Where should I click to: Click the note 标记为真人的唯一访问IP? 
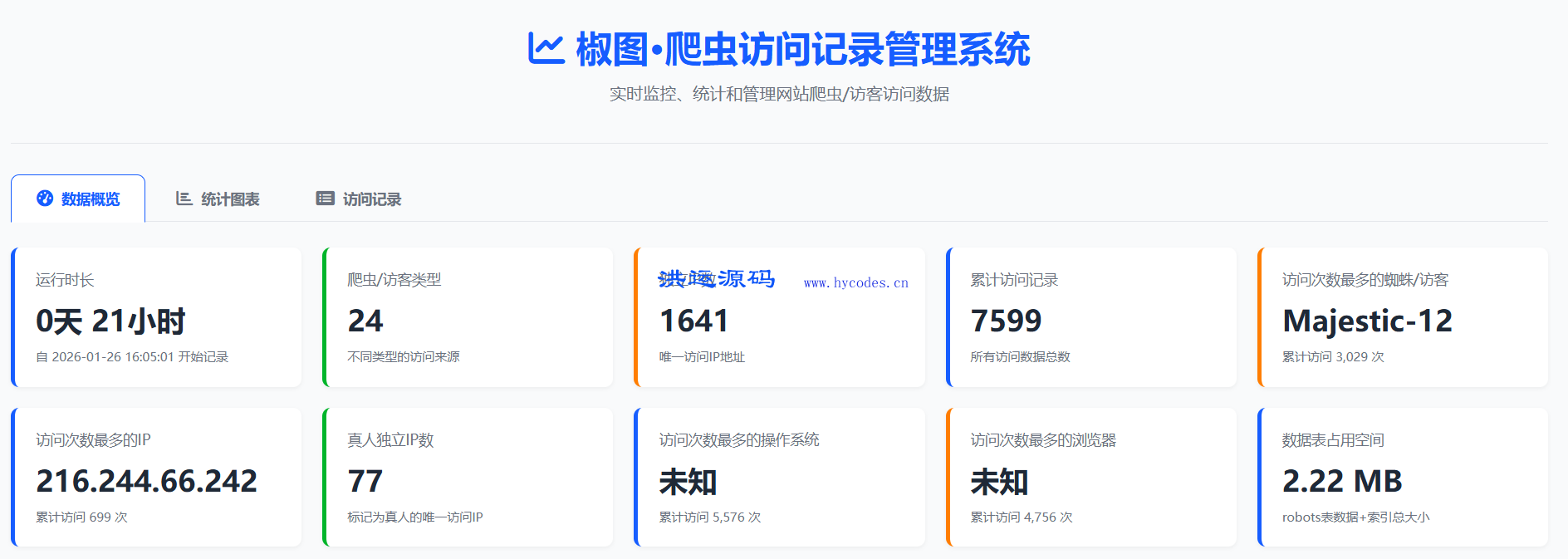coord(415,517)
